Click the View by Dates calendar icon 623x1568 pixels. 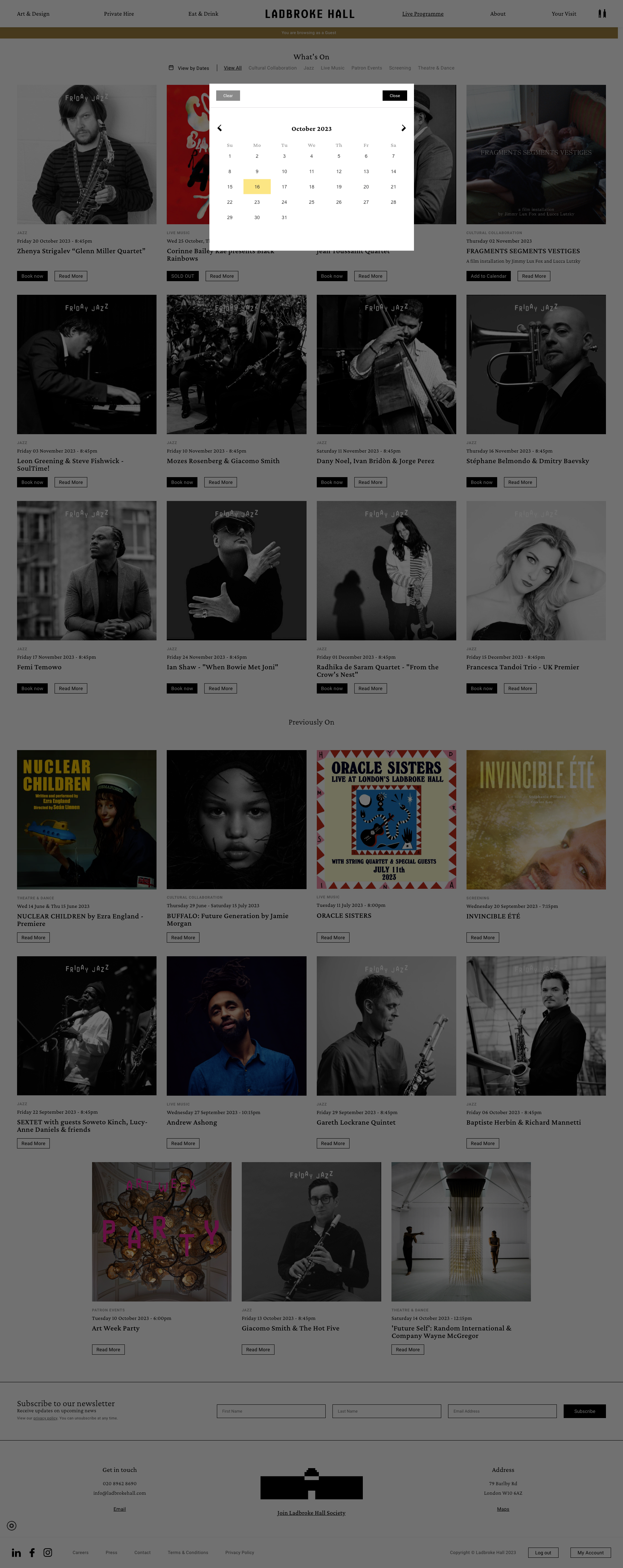tap(171, 67)
